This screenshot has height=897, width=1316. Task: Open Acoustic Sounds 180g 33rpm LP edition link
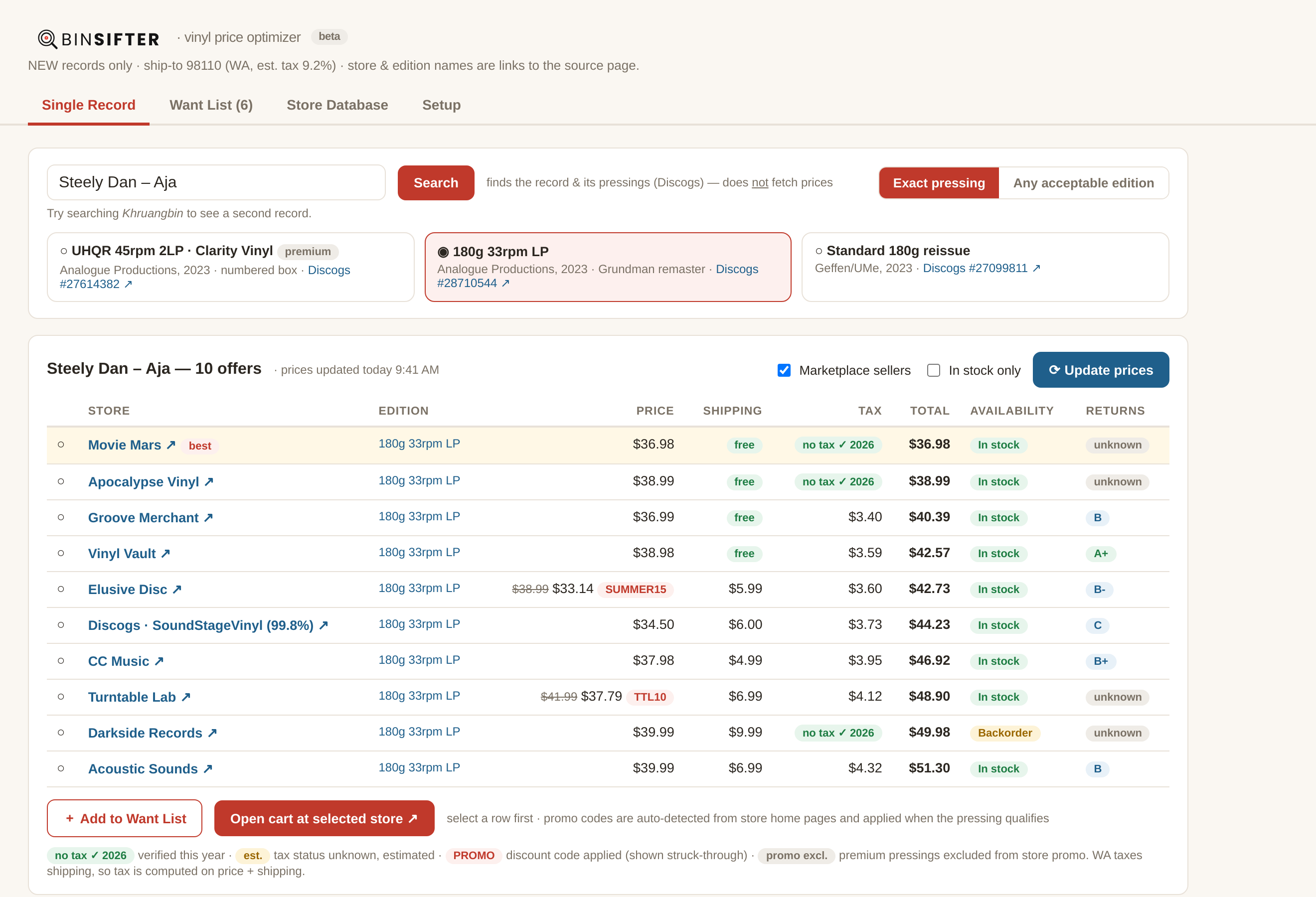[419, 768]
